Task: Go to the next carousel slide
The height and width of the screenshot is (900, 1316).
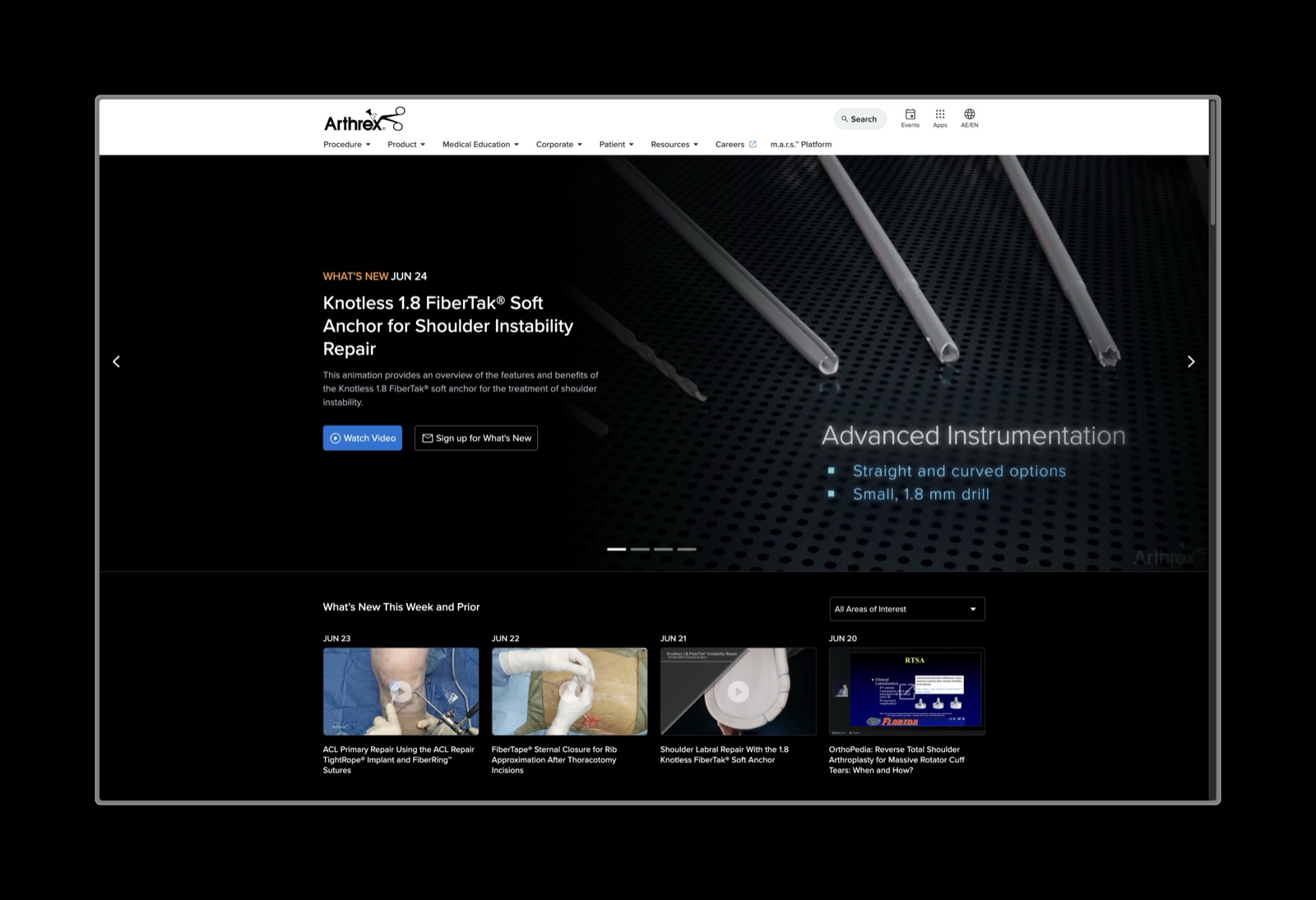Action: (1191, 361)
